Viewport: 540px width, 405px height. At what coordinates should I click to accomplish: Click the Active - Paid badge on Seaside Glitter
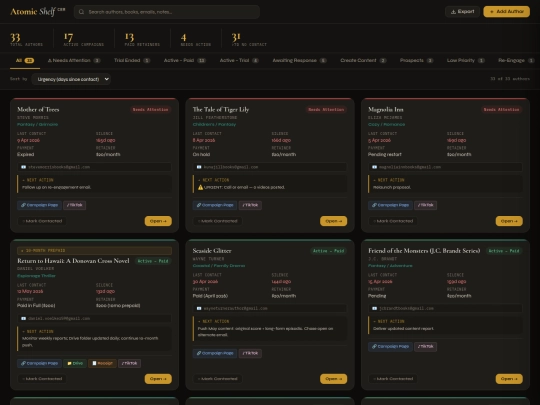click(x=329, y=251)
